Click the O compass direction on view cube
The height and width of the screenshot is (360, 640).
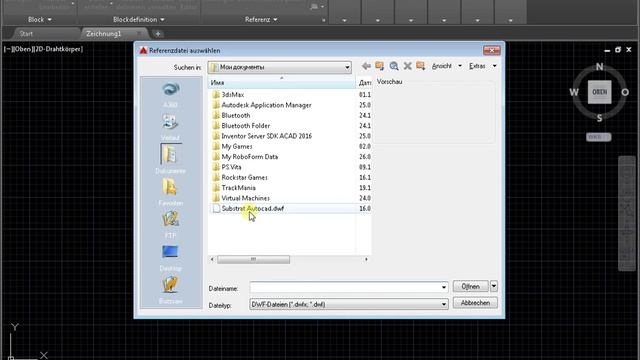tap(625, 92)
